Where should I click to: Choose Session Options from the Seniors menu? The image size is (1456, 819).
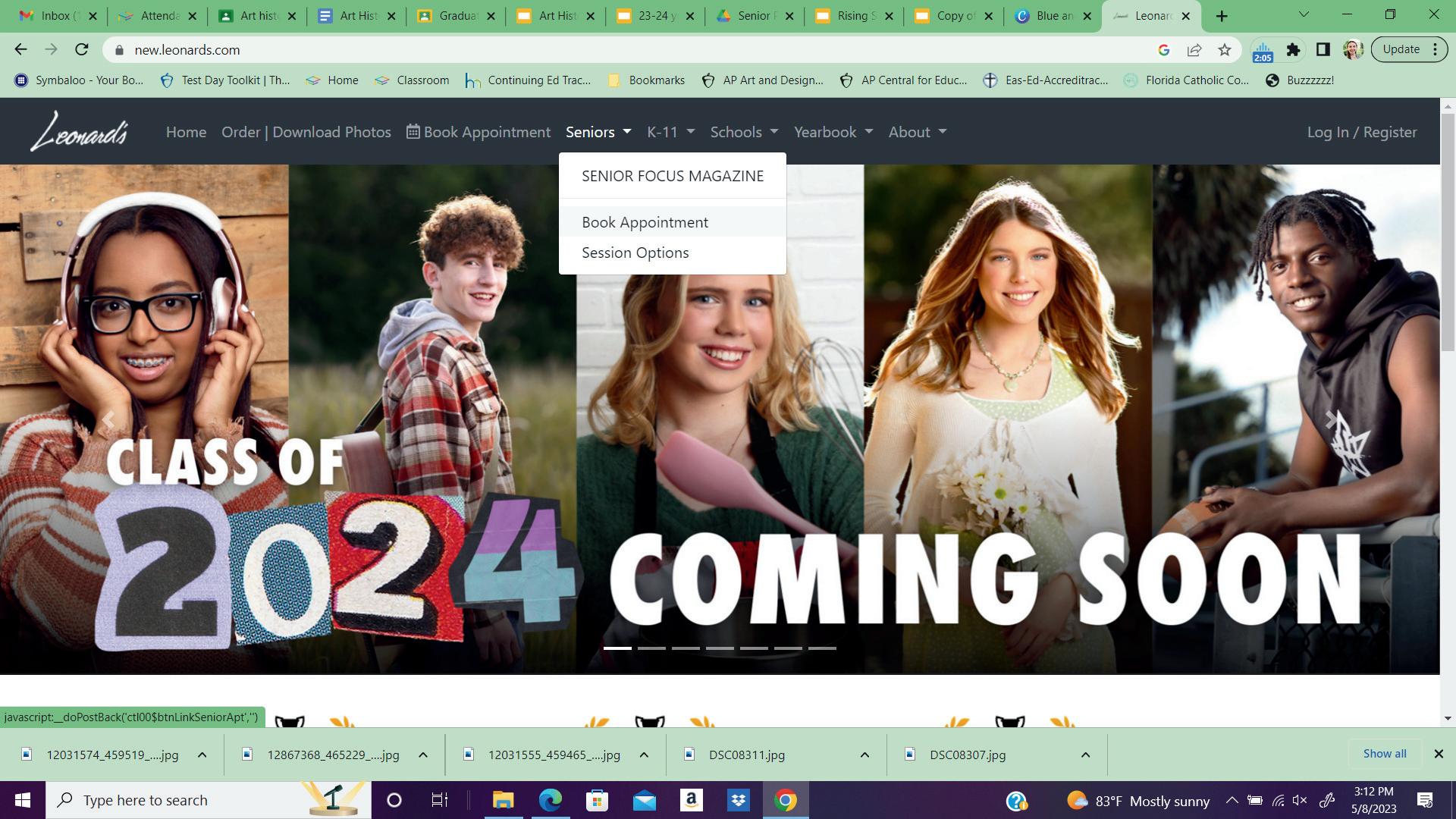pos(635,253)
